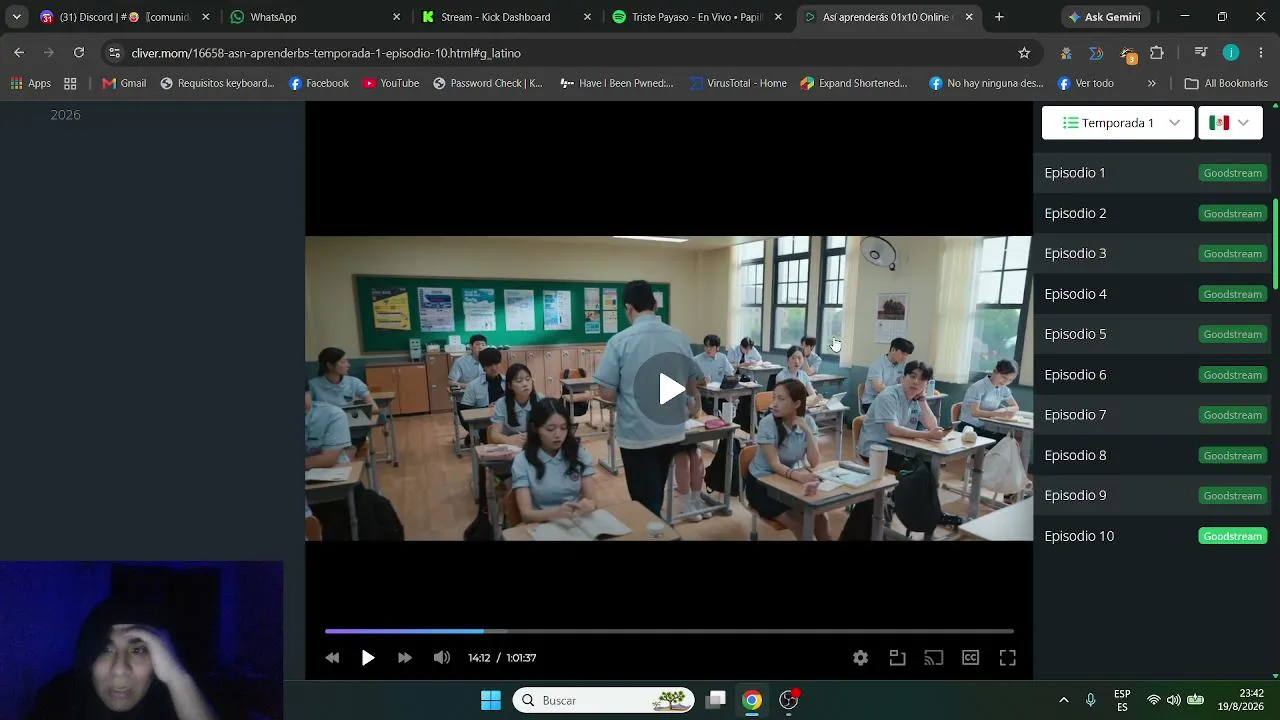Open the Temporada 1 season dropdown

pyautogui.click(x=1118, y=123)
